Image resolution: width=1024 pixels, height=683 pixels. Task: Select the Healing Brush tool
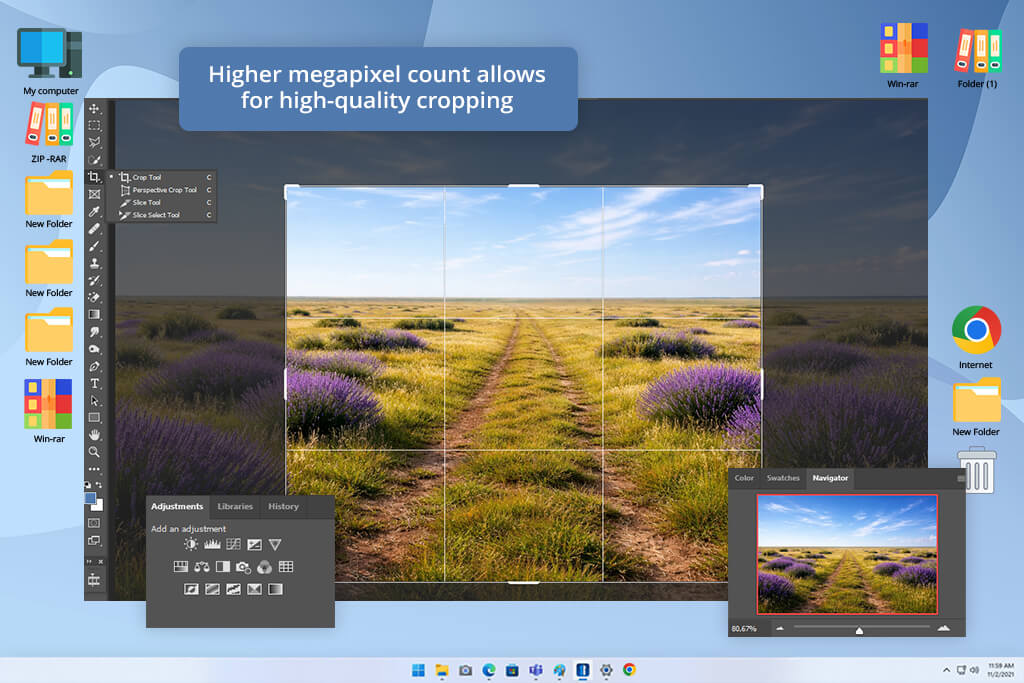[x=94, y=229]
